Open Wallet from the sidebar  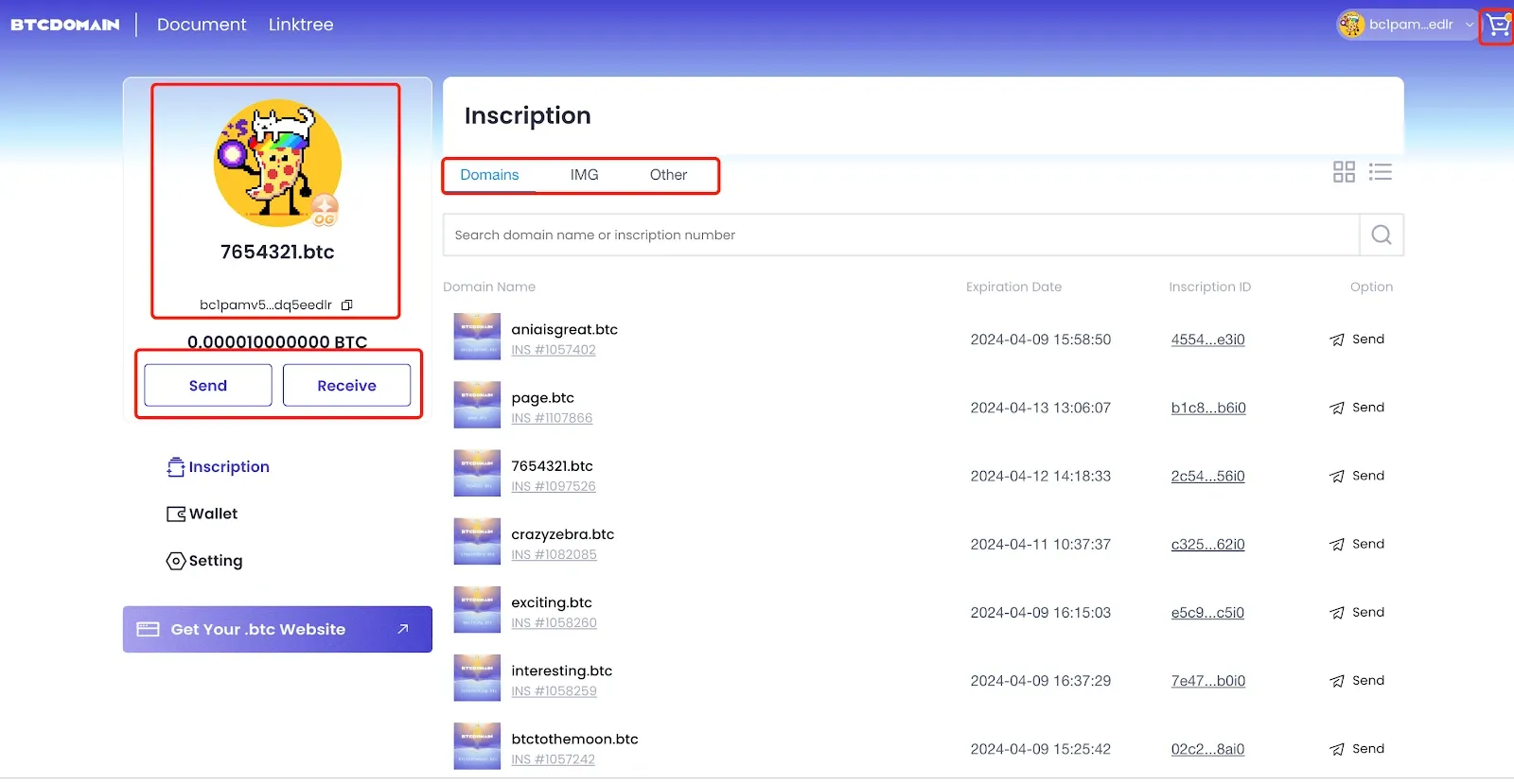[202, 514]
